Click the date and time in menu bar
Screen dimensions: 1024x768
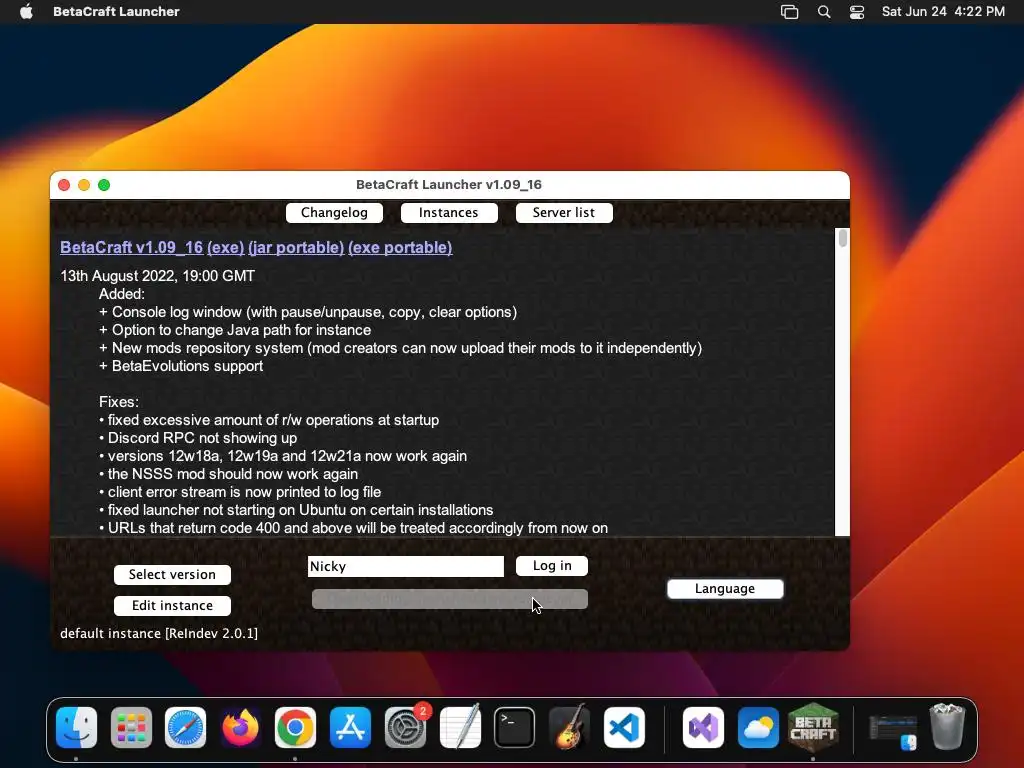pyautogui.click(x=943, y=11)
